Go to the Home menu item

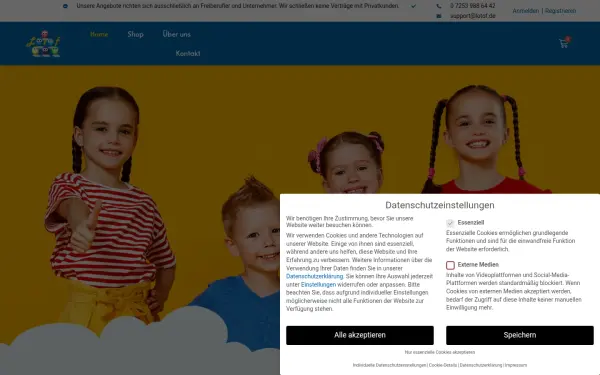99,34
